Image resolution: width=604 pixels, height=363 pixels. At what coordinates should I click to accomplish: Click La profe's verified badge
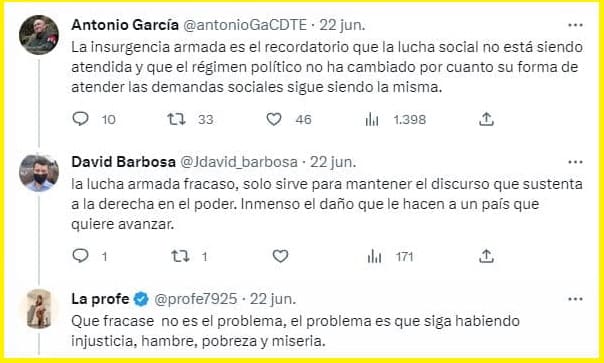click(141, 299)
